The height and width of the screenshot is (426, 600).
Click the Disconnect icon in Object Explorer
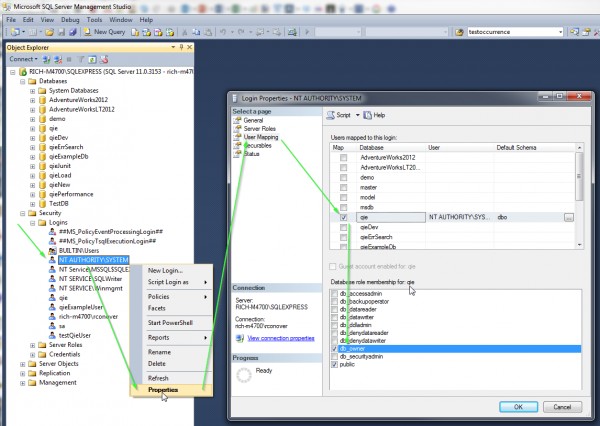coord(58,59)
